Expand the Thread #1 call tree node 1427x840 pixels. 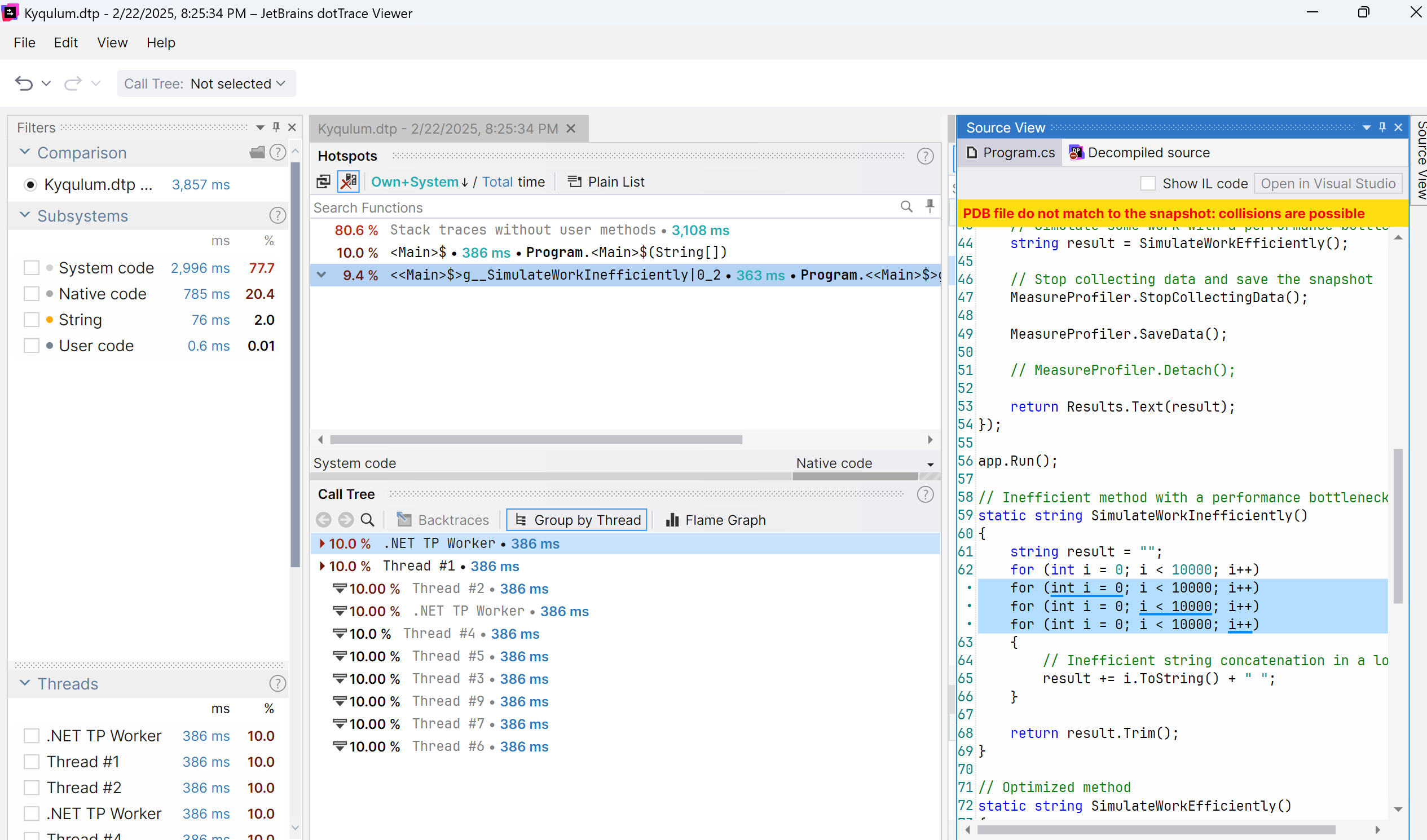(x=322, y=566)
